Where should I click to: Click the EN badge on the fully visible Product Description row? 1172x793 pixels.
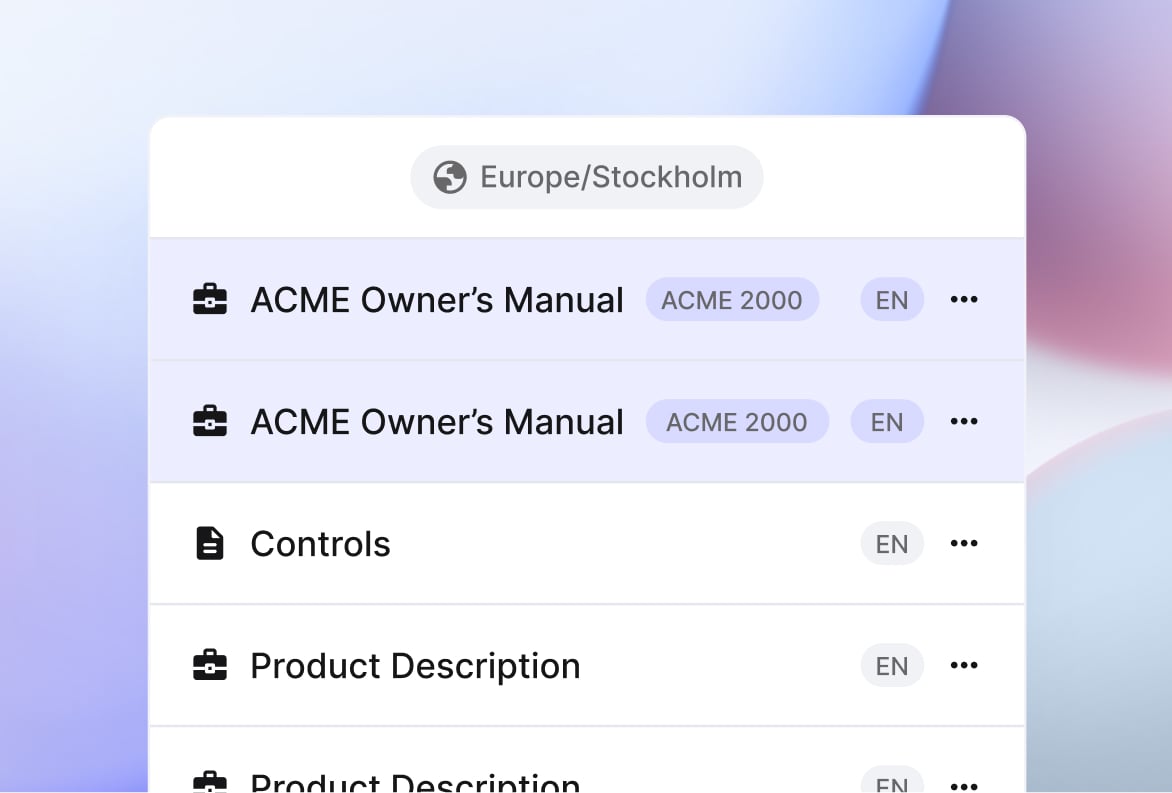(892, 666)
